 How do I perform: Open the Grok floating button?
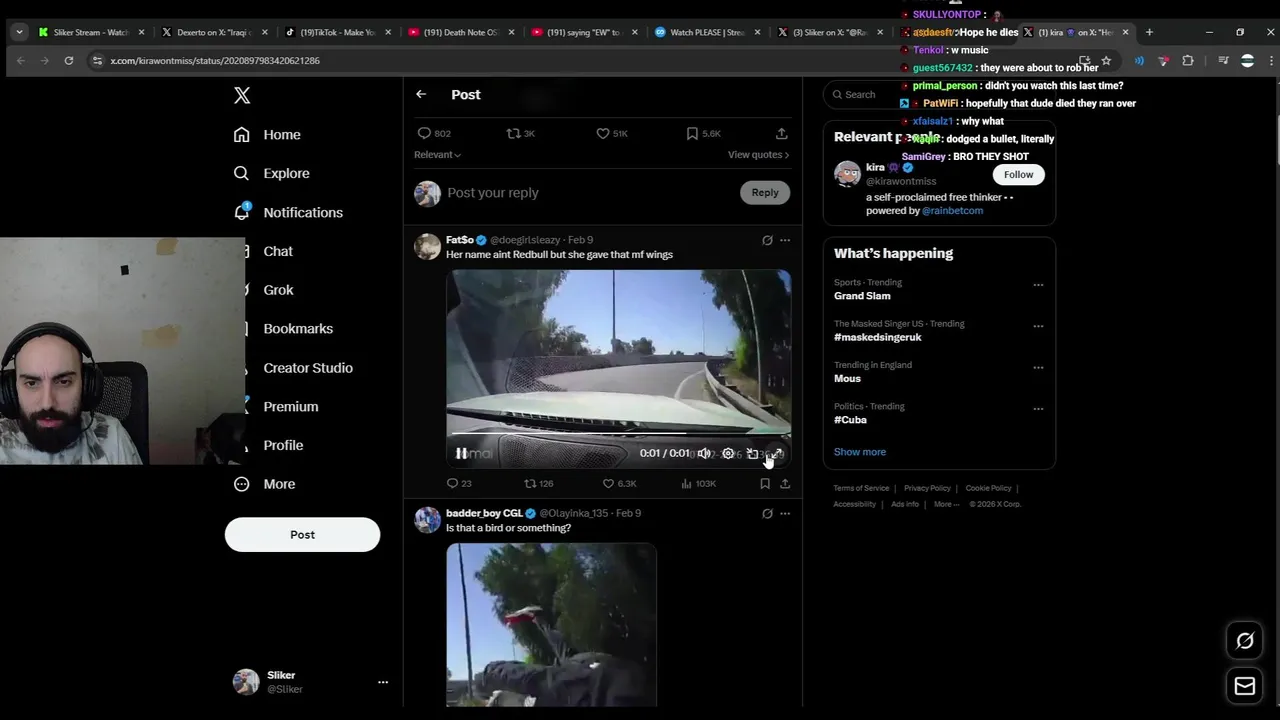1245,641
